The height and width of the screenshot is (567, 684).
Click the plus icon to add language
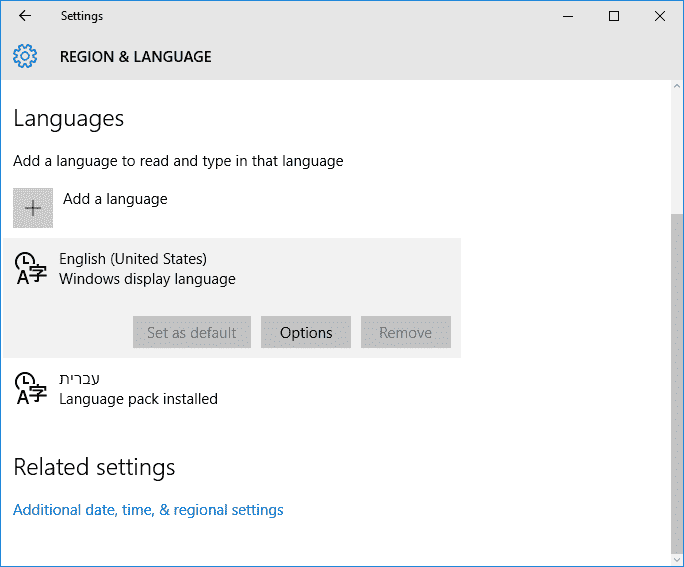pos(33,208)
